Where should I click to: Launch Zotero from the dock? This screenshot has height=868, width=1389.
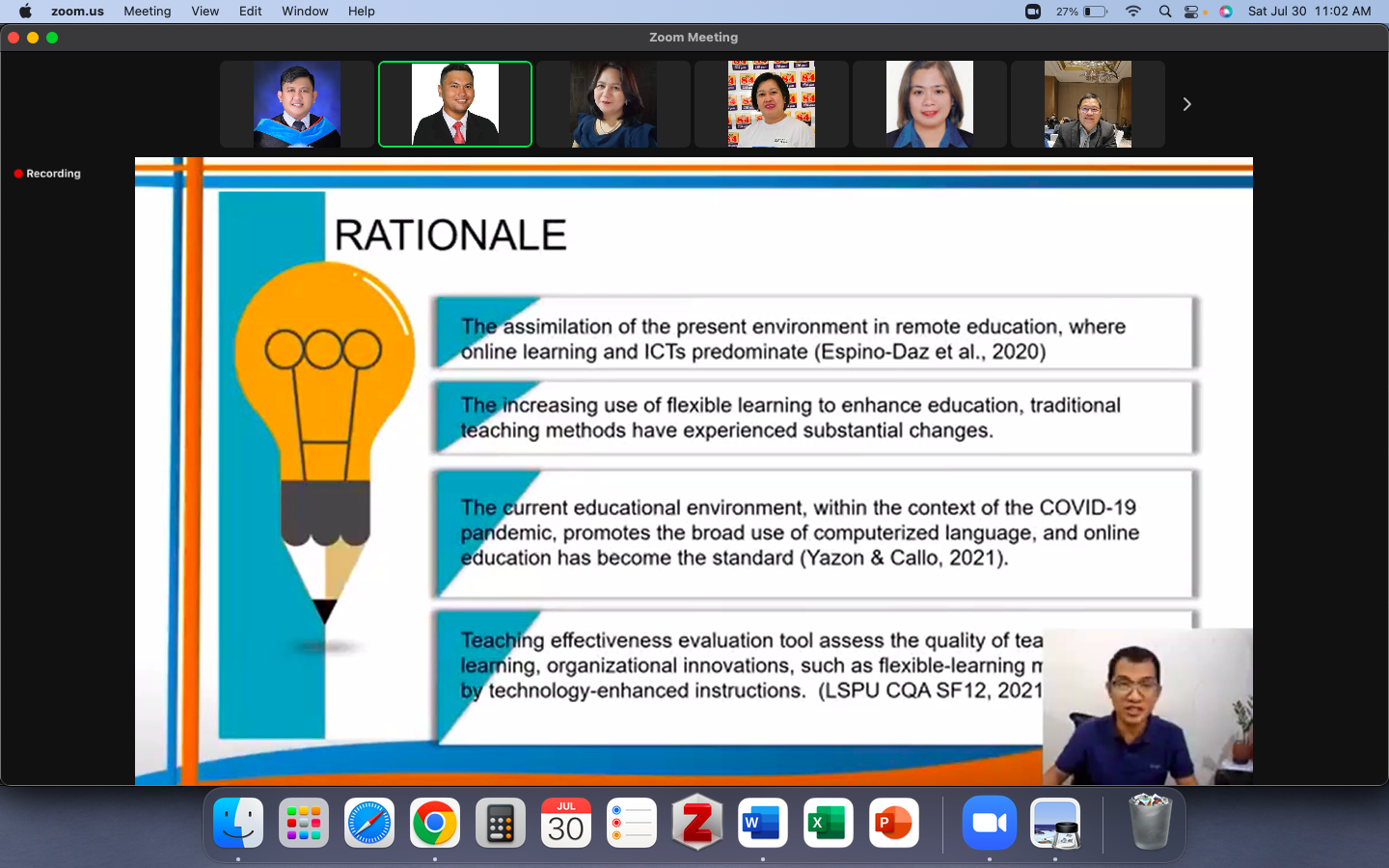click(697, 823)
